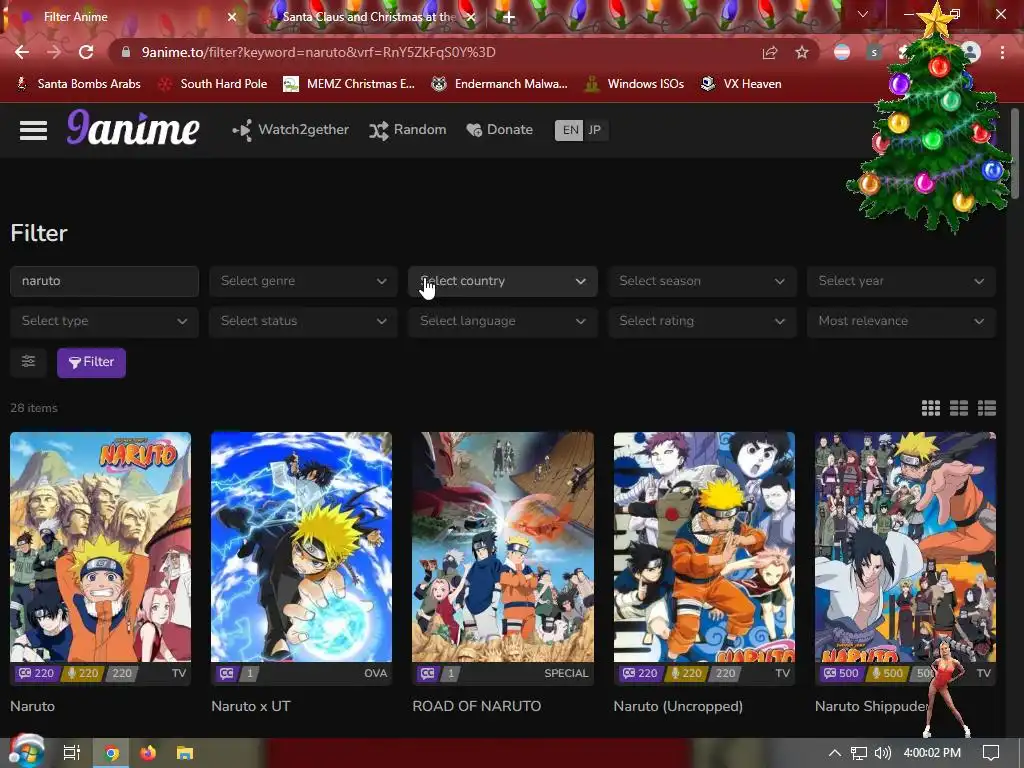Open the notification center icon
Screen dimensions: 1024x768
coord(991,753)
